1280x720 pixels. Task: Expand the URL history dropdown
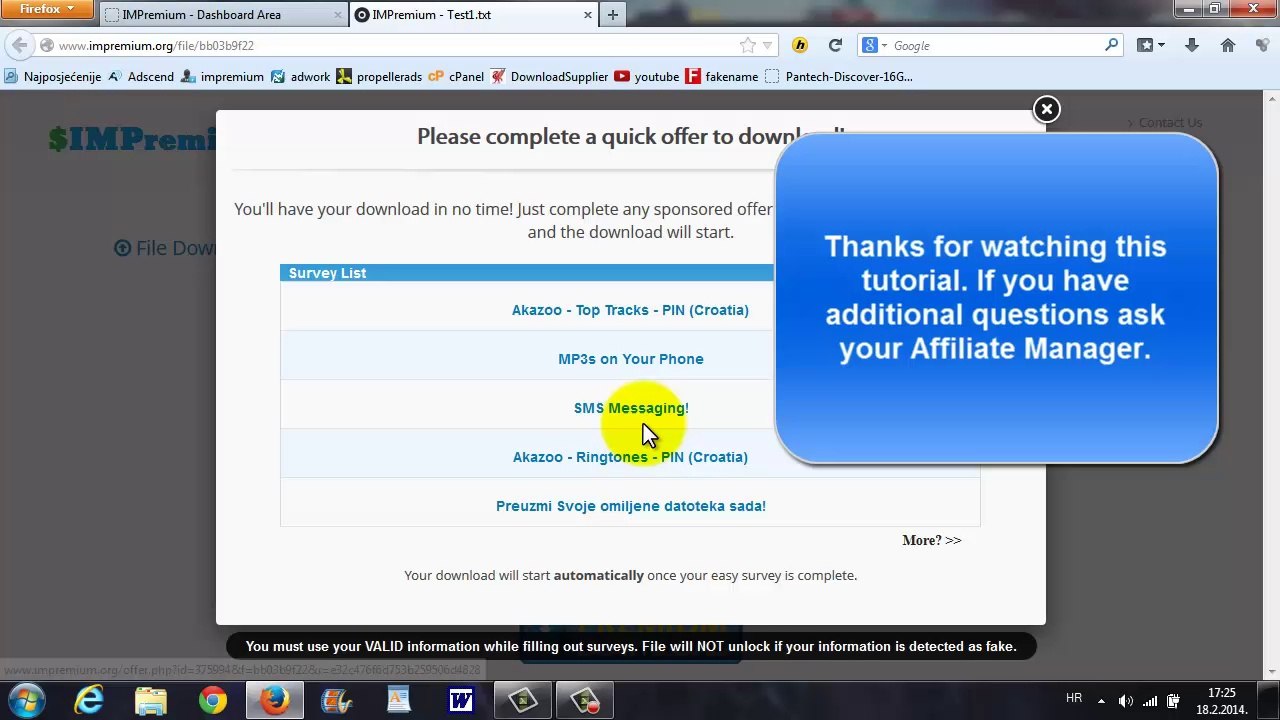coord(768,46)
